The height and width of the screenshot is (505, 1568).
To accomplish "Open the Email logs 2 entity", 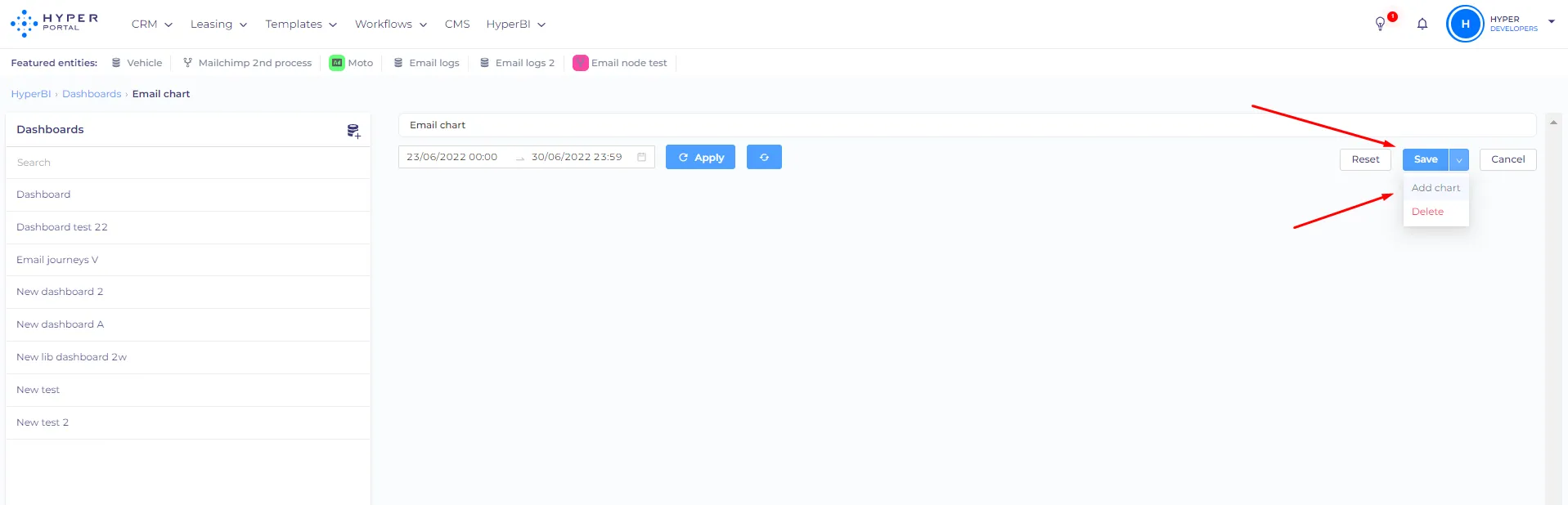I will pos(517,63).
